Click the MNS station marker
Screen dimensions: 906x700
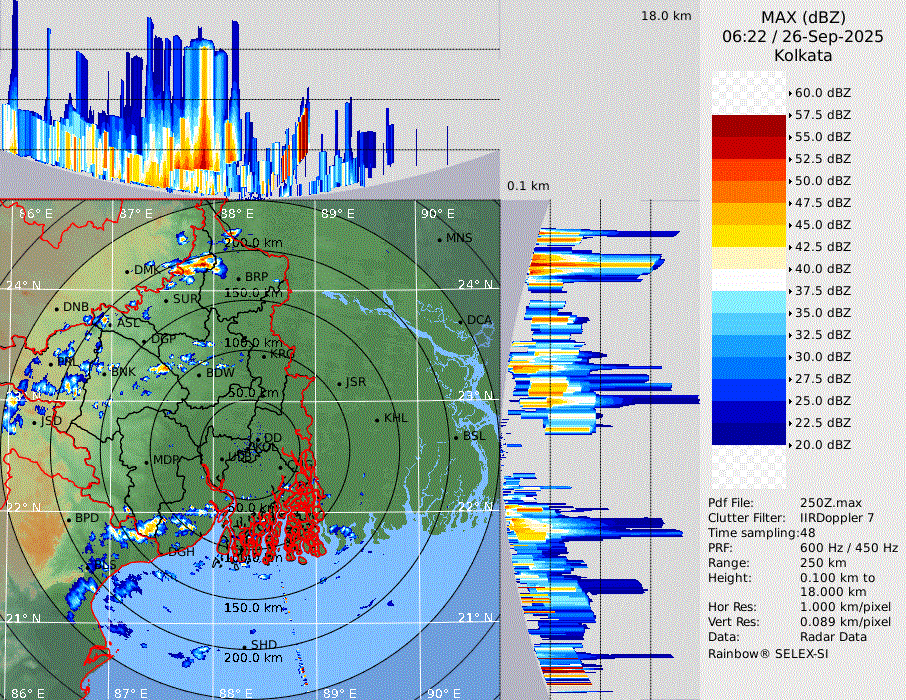point(439,239)
